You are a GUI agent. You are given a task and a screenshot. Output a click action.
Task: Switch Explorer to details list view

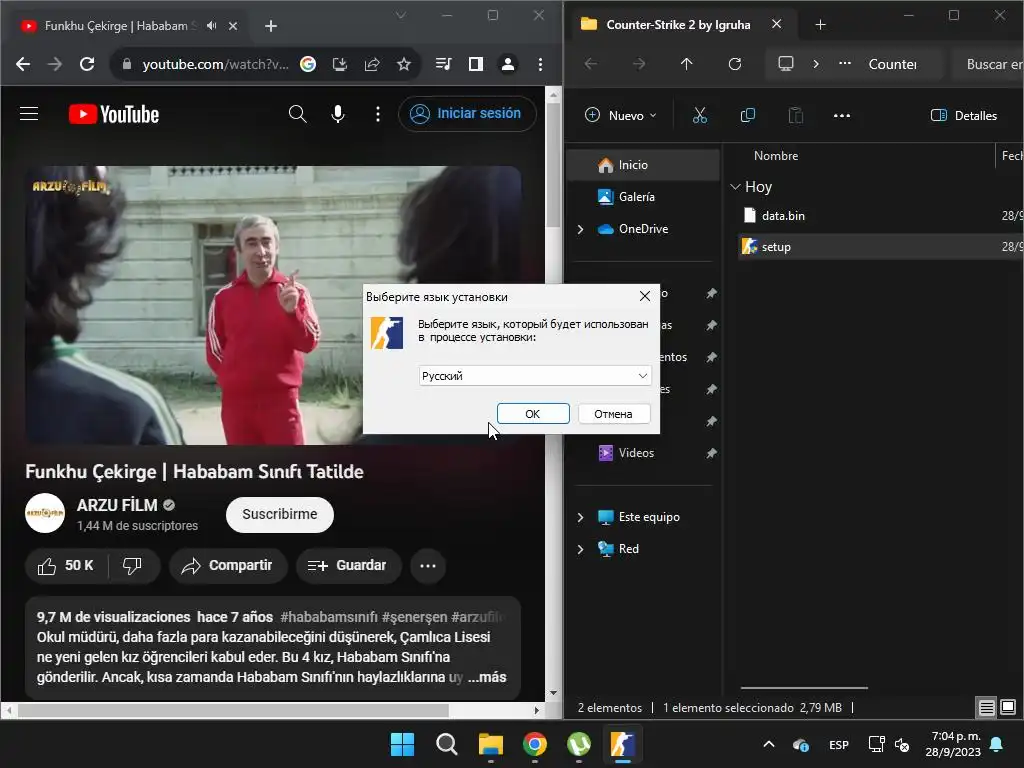986,707
